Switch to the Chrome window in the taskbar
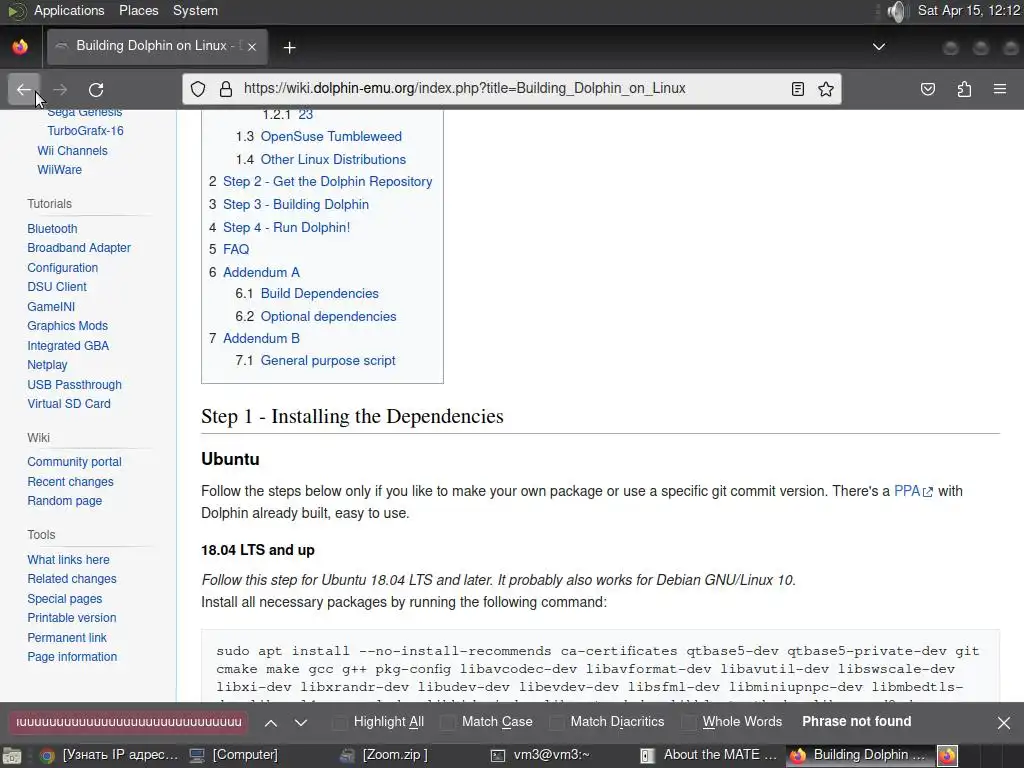 [x=108, y=755]
